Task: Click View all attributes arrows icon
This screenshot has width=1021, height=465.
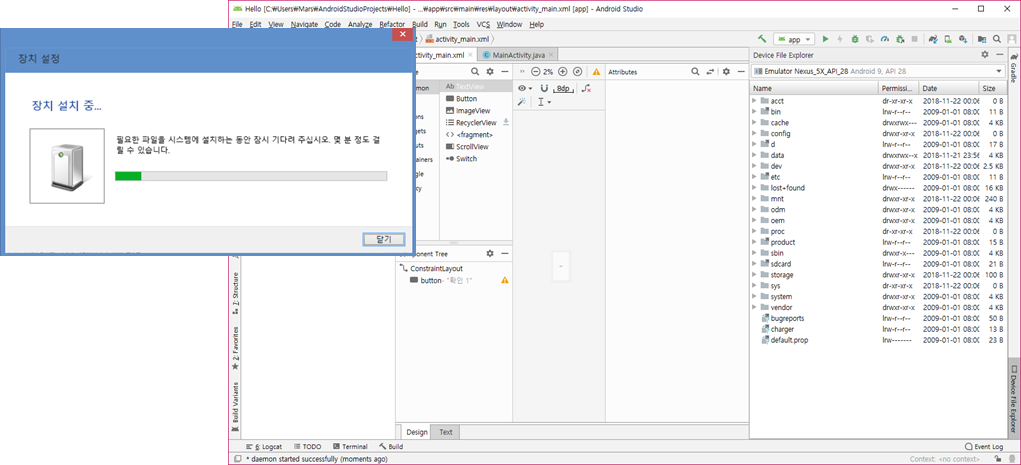Action: (x=710, y=72)
